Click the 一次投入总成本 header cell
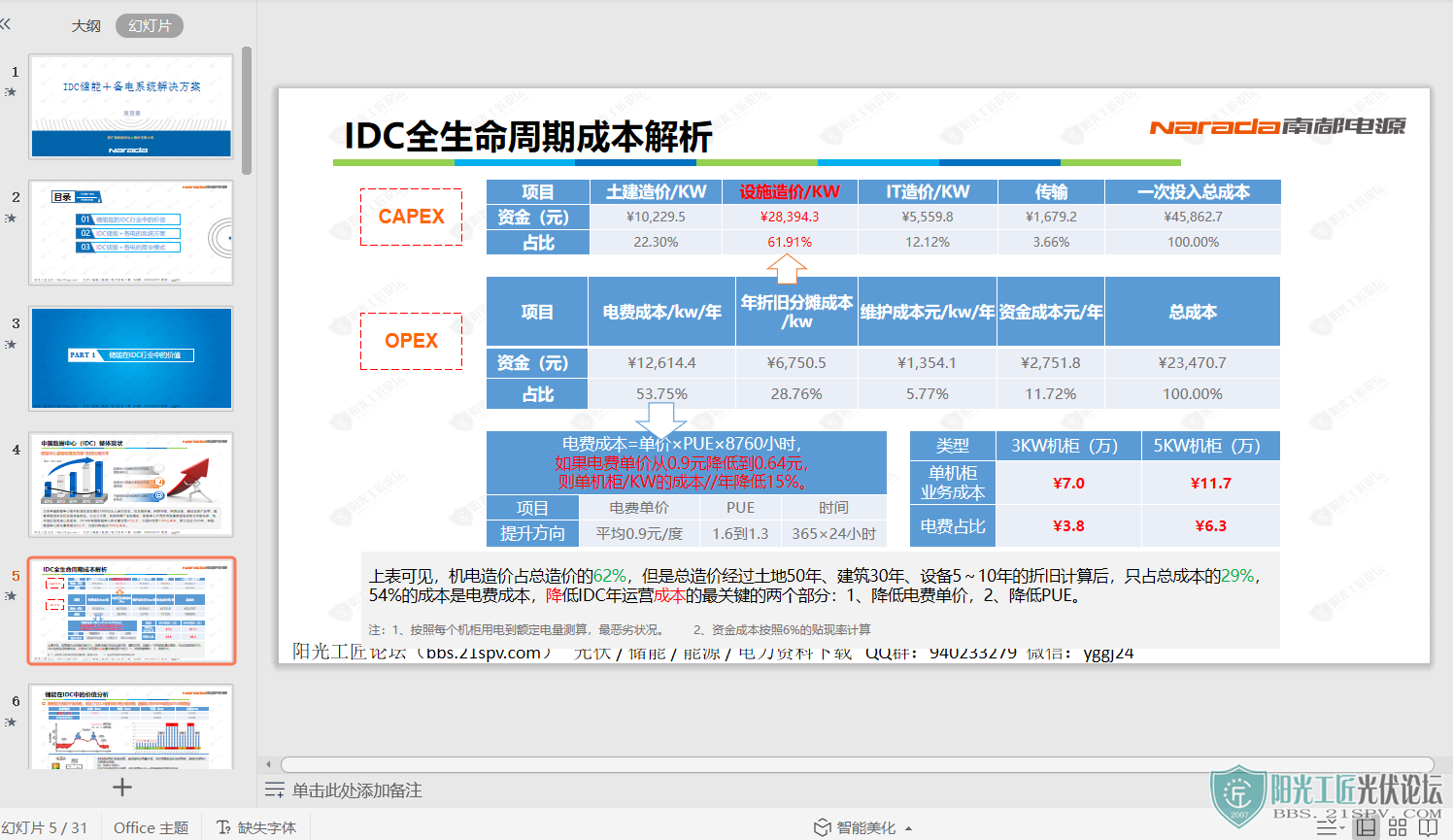The width and height of the screenshot is (1453, 840). 1193,191
